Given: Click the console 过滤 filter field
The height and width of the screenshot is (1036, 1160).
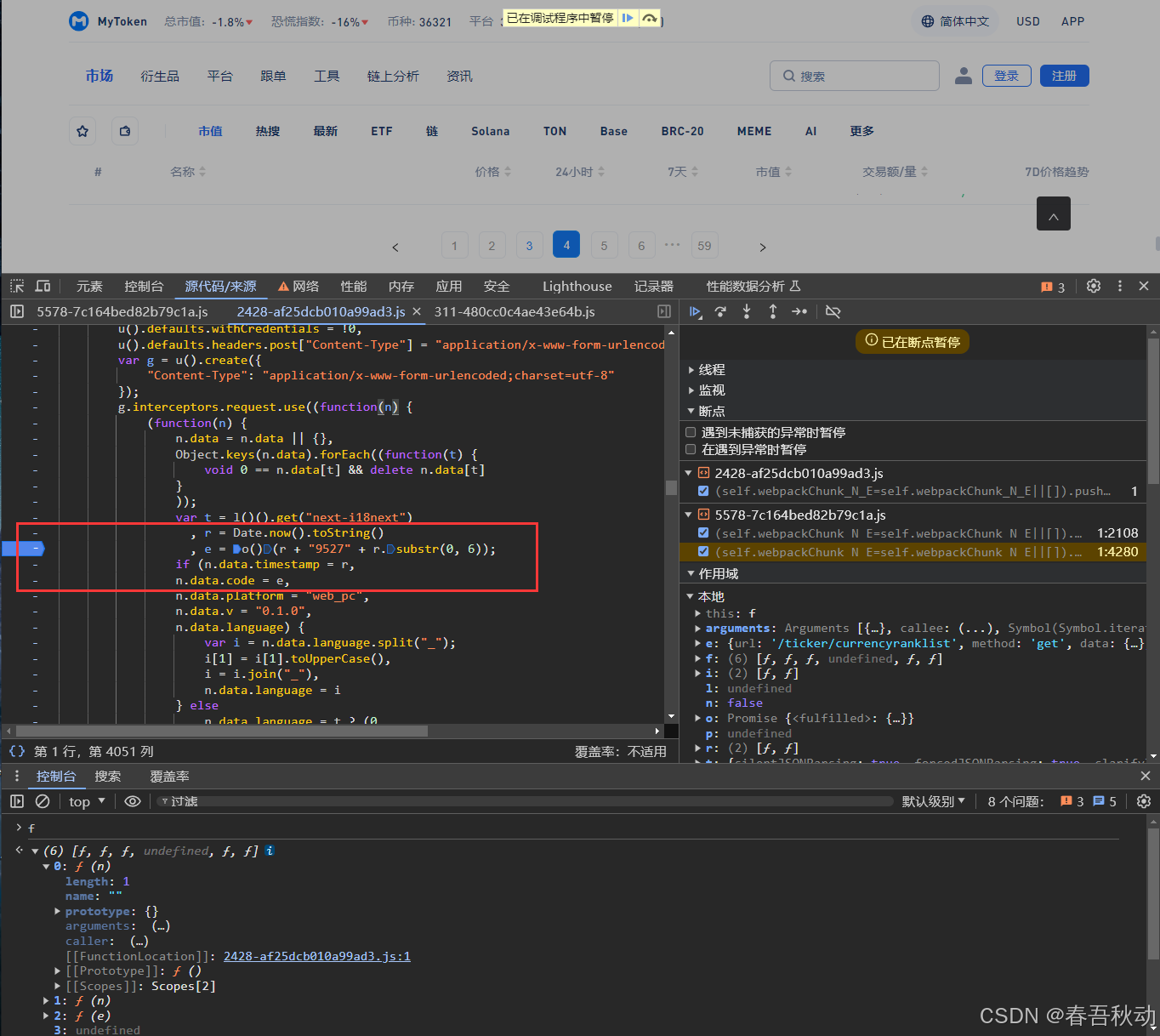Looking at the screenshot, I should (526, 801).
